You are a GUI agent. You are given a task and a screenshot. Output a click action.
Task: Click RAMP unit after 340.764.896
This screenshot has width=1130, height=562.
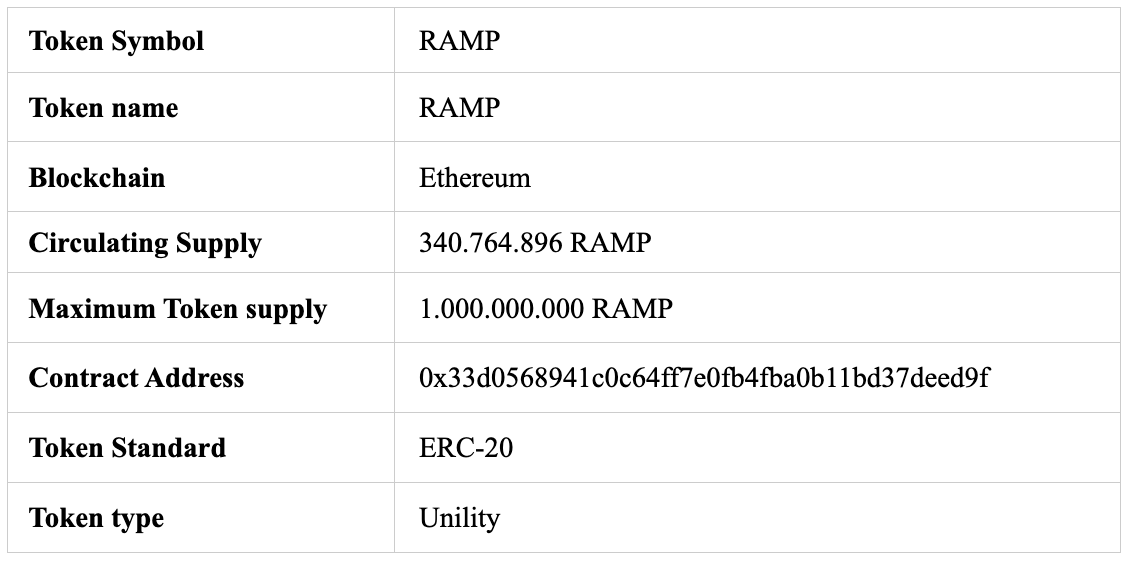[611, 243]
